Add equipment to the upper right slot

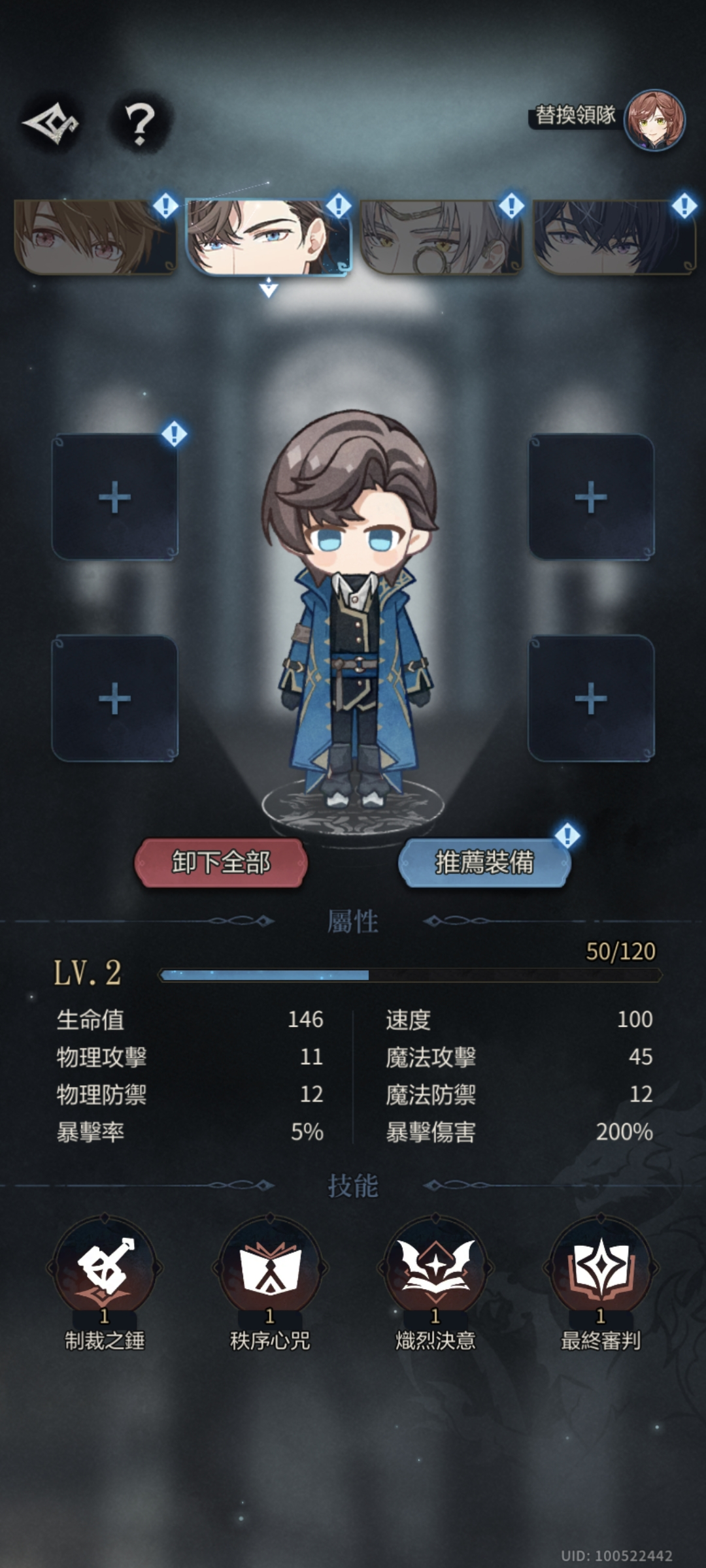coord(591,497)
